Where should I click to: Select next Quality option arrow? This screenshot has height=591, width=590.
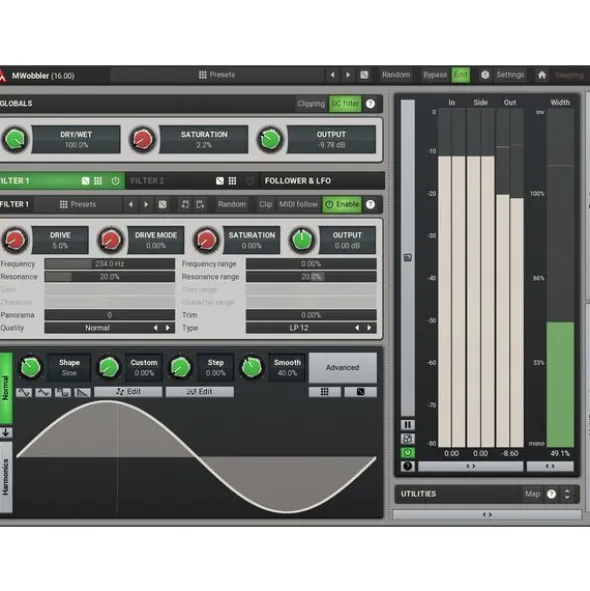[168, 328]
